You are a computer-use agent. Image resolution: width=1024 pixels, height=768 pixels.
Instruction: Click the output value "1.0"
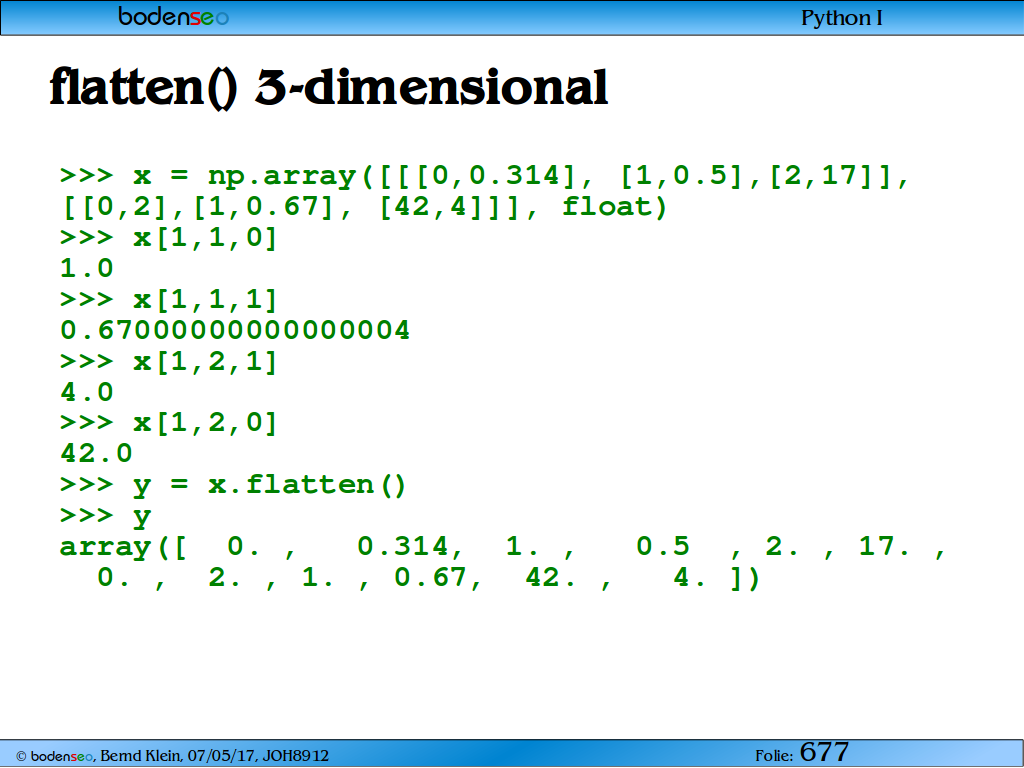(x=86, y=268)
